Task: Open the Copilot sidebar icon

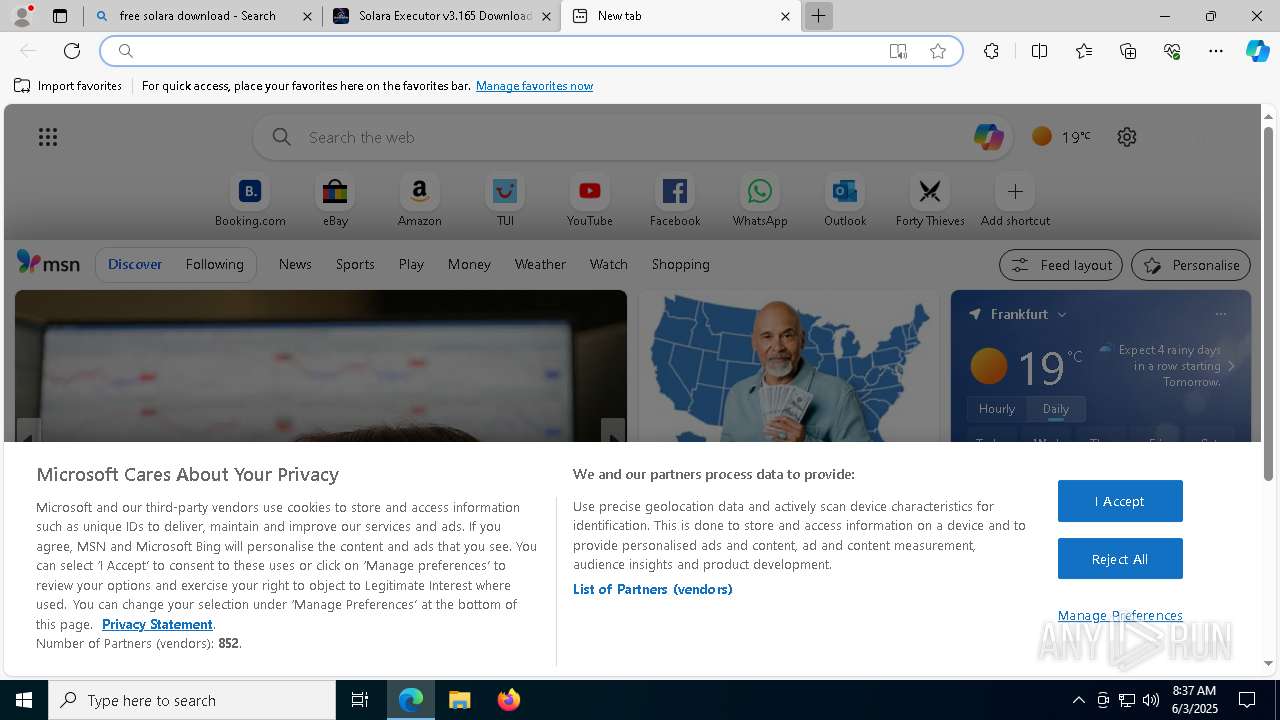Action: point(1257,51)
